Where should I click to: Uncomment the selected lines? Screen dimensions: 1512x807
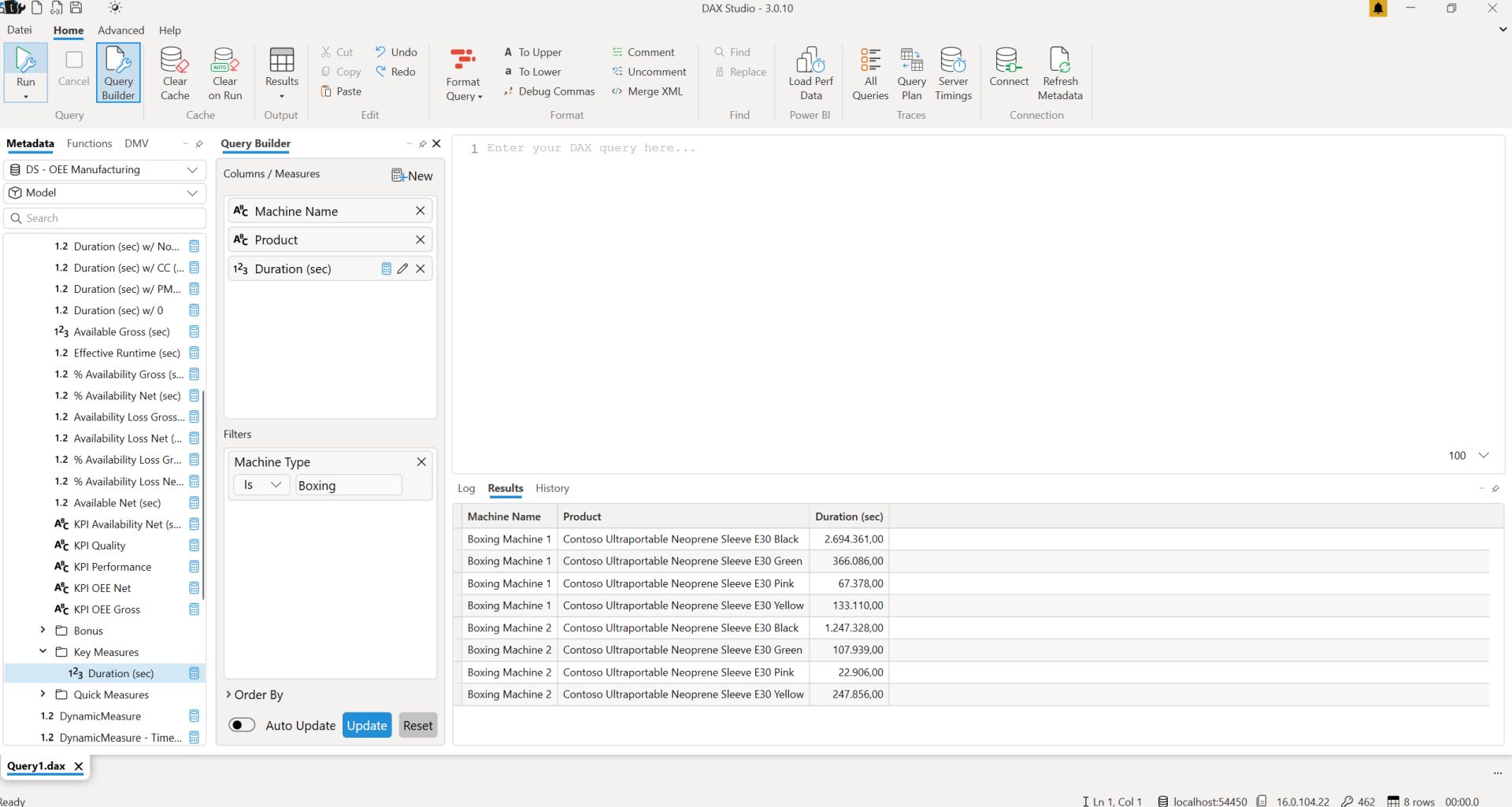tap(649, 72)
